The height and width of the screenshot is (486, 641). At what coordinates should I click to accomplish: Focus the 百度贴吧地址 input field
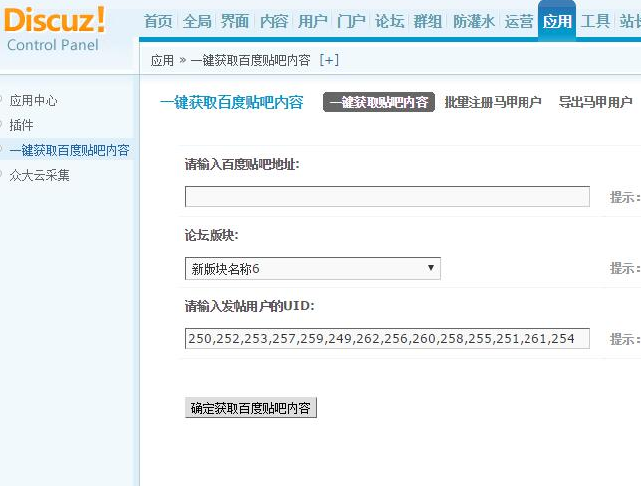point(387,197)
